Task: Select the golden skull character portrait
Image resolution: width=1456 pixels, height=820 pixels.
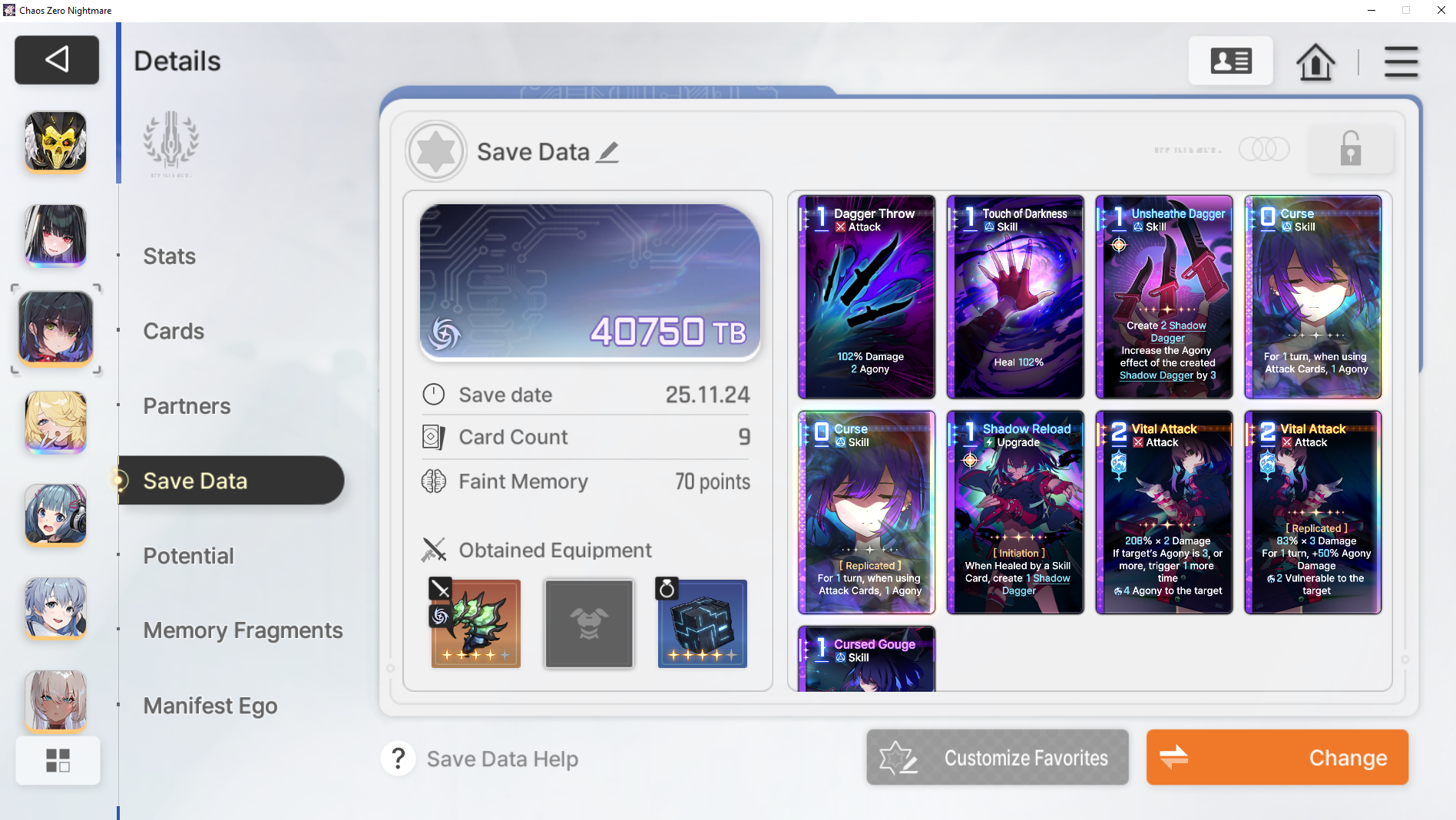Action: coord(55,141)
